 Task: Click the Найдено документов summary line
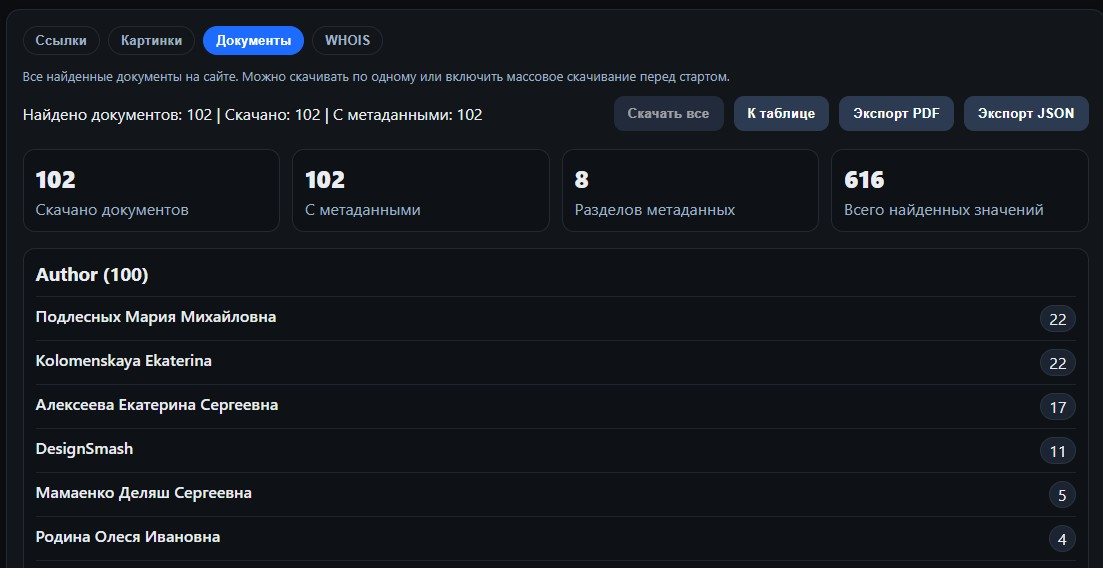(x=253, y=115)
